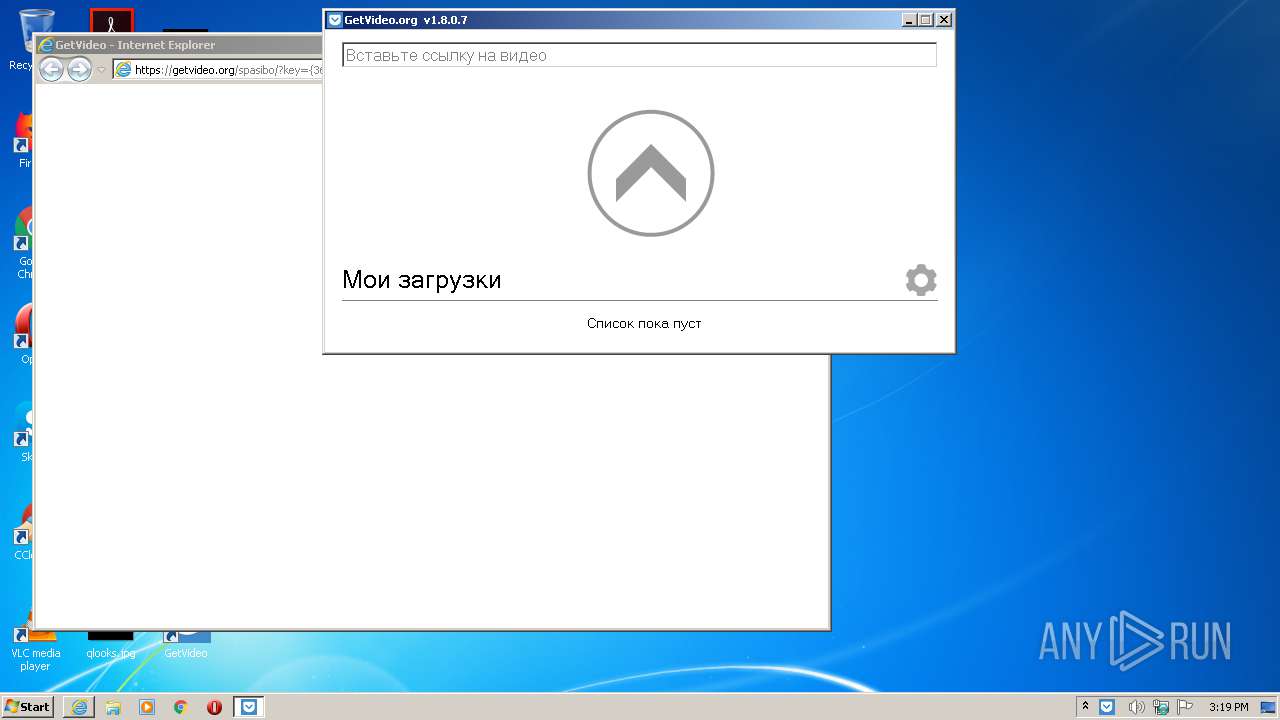Click the volume speaker tray icon
1280x720 pixels.
1136,707
